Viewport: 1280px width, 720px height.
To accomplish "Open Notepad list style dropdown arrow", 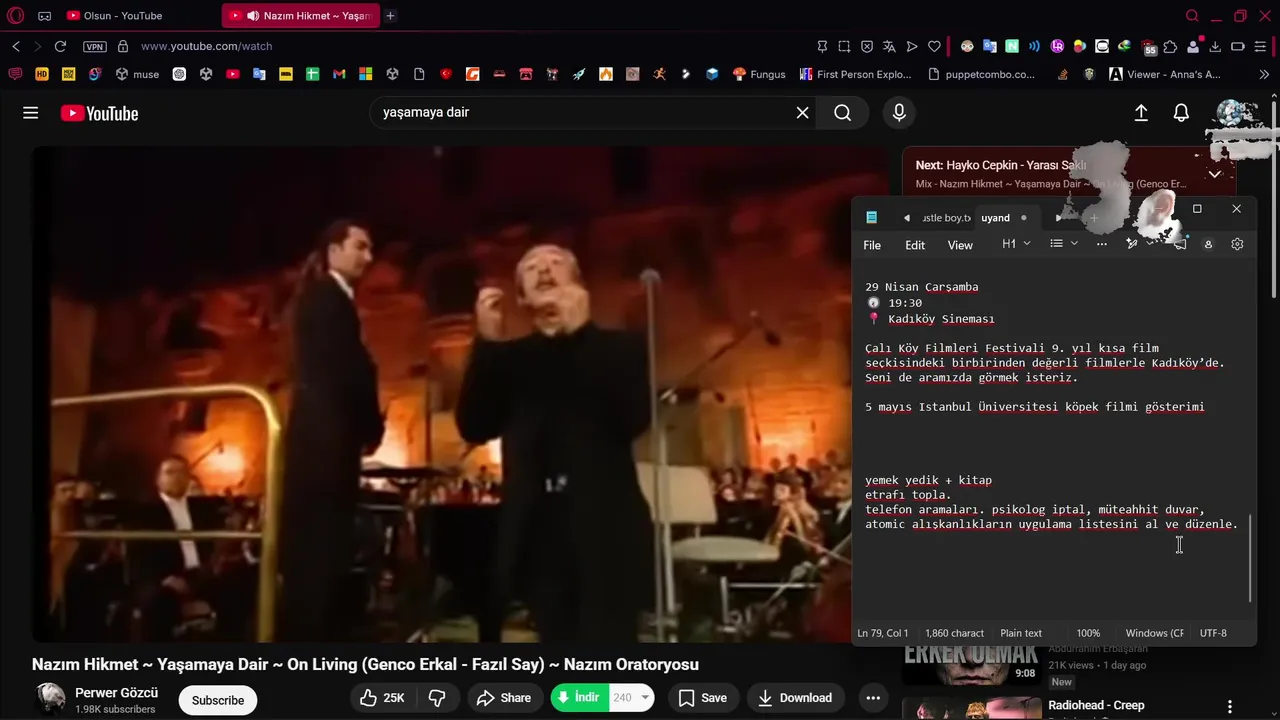I will pyautogui.click(x=1075, y=244).
